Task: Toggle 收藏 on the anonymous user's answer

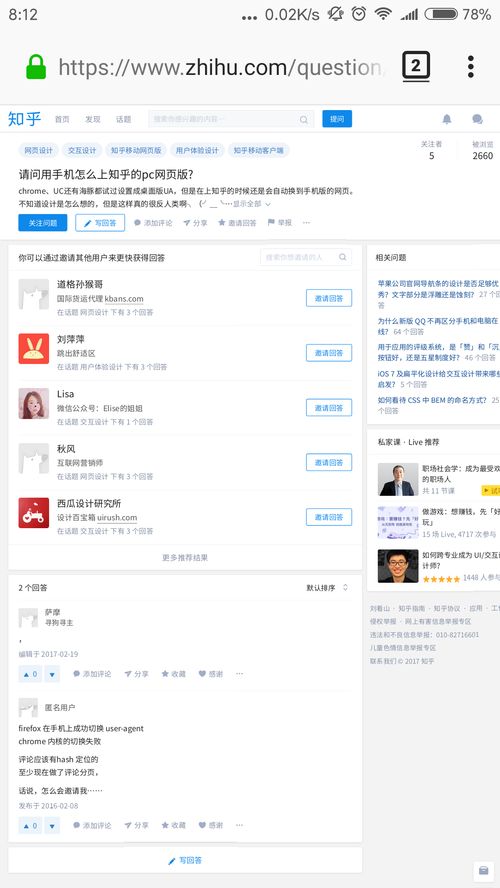Action: (173, 826)
